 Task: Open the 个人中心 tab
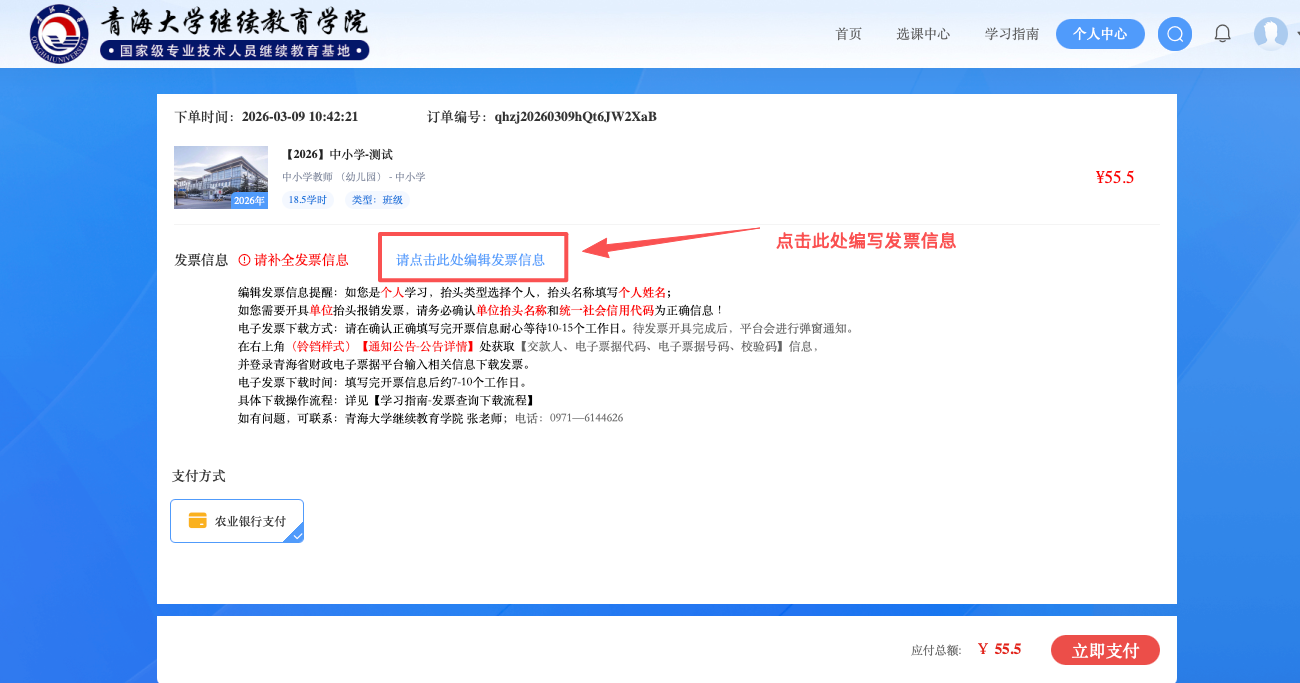click(x=1100, y=34)
